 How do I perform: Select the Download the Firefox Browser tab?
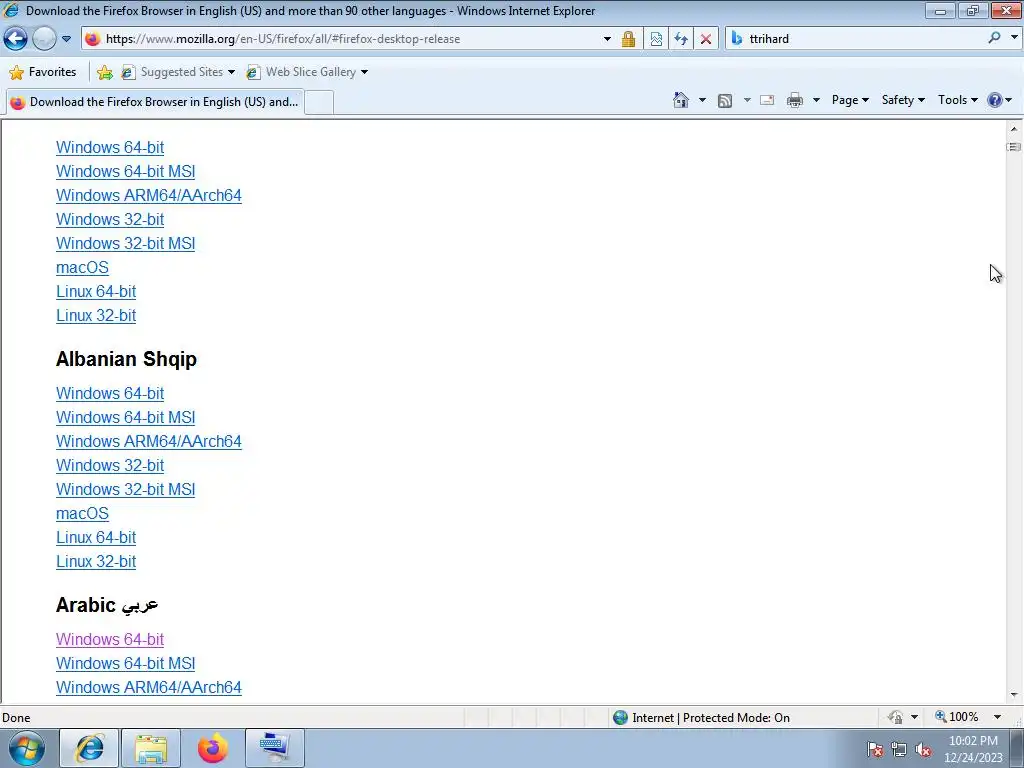tap(154, 102)
